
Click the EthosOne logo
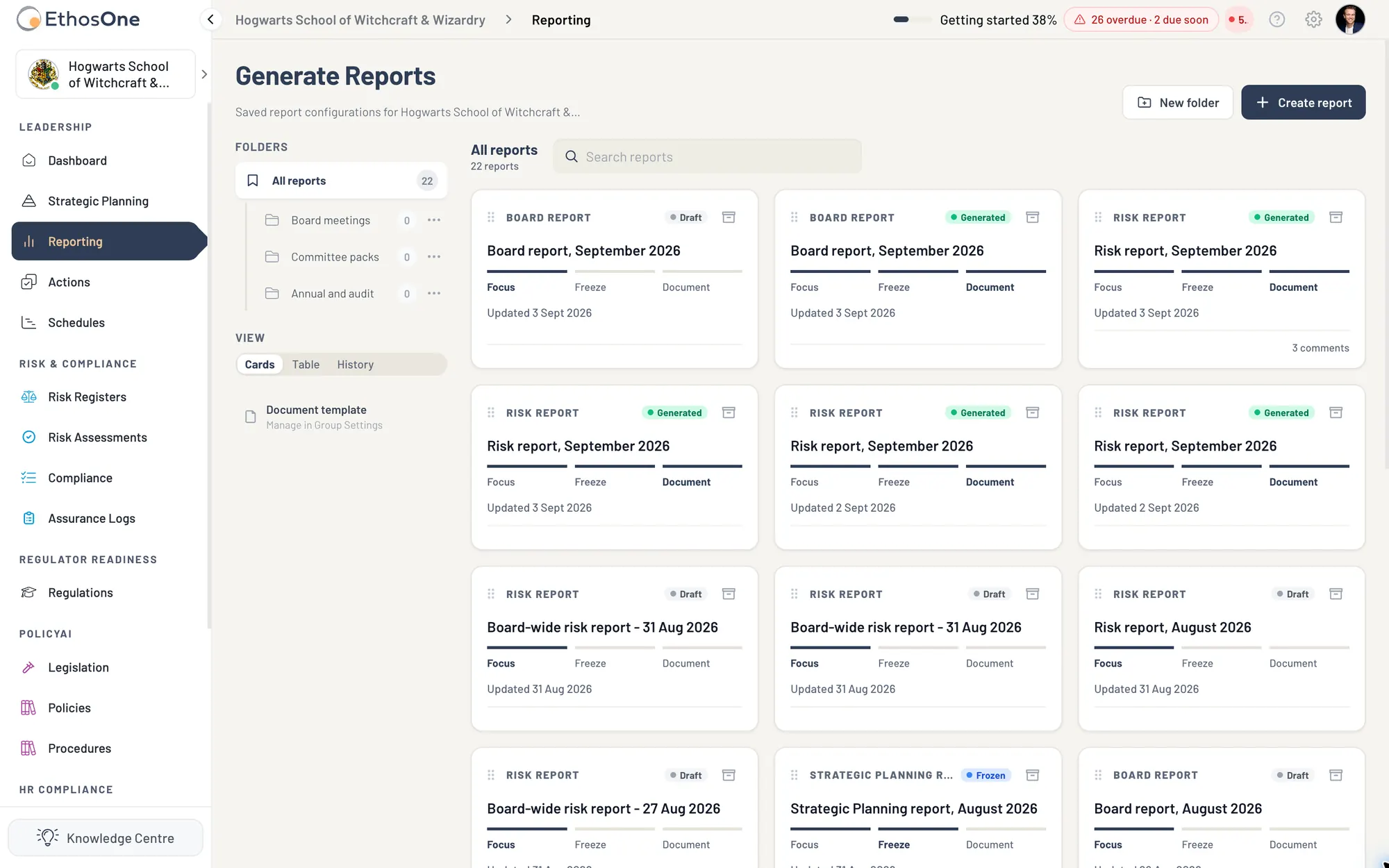pyautogui.click(x=78, y=19)
